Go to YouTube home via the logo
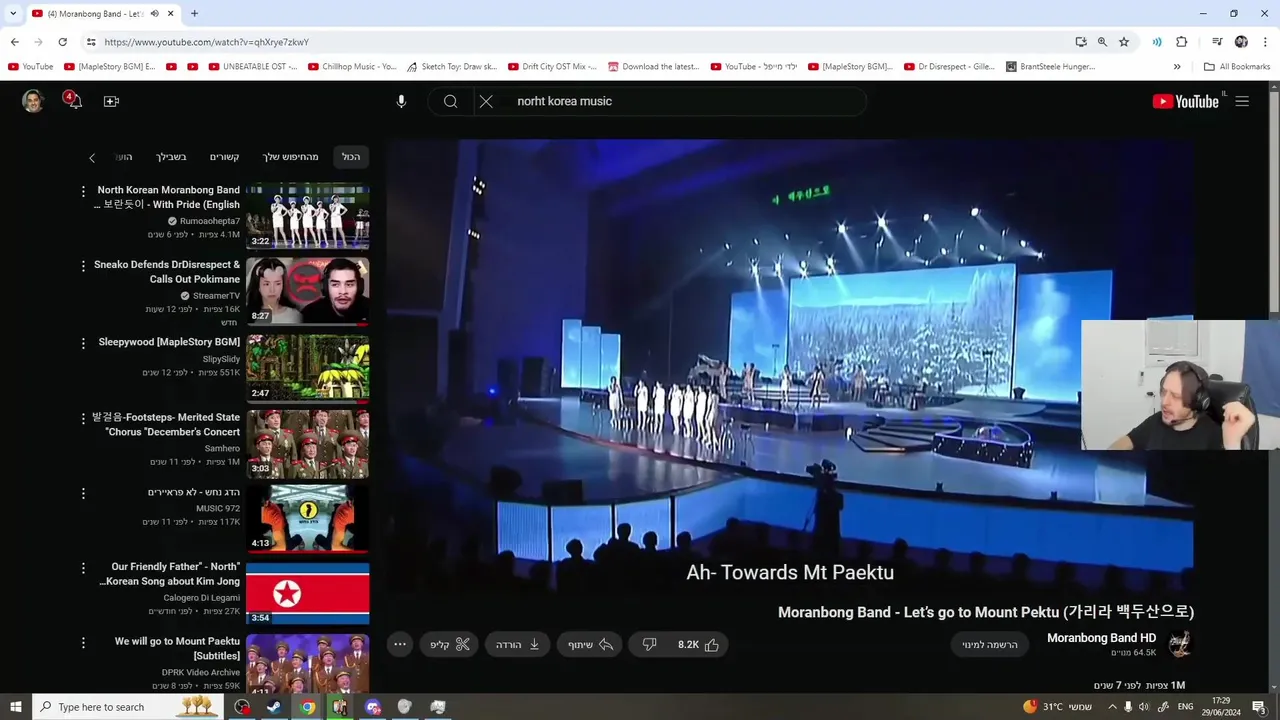 pos(1186,101)
